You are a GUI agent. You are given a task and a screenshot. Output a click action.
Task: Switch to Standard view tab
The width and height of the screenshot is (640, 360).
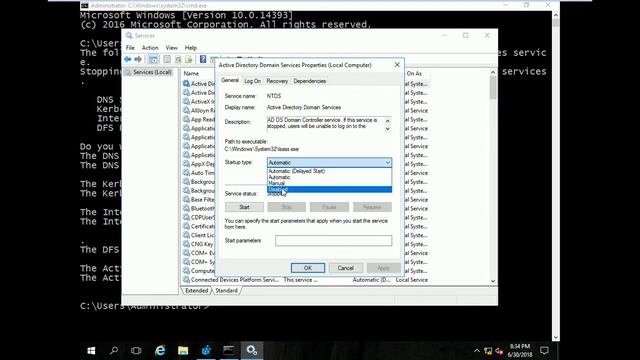[x=226, y=291]
